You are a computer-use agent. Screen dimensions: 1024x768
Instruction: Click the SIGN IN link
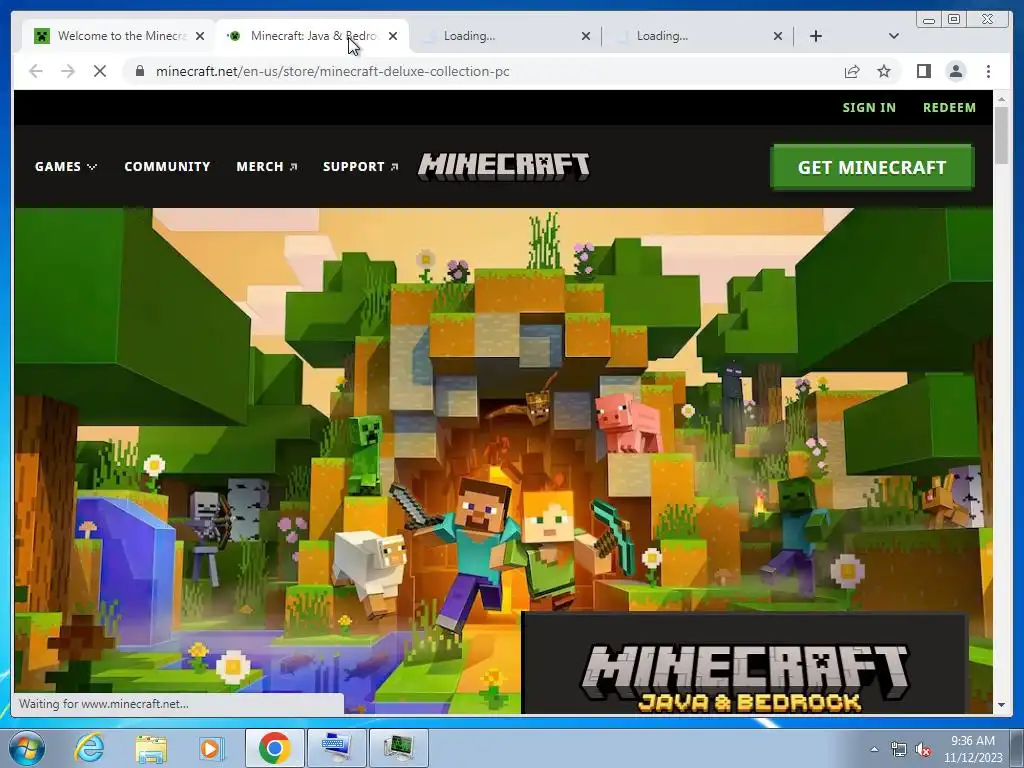point(869,108)
